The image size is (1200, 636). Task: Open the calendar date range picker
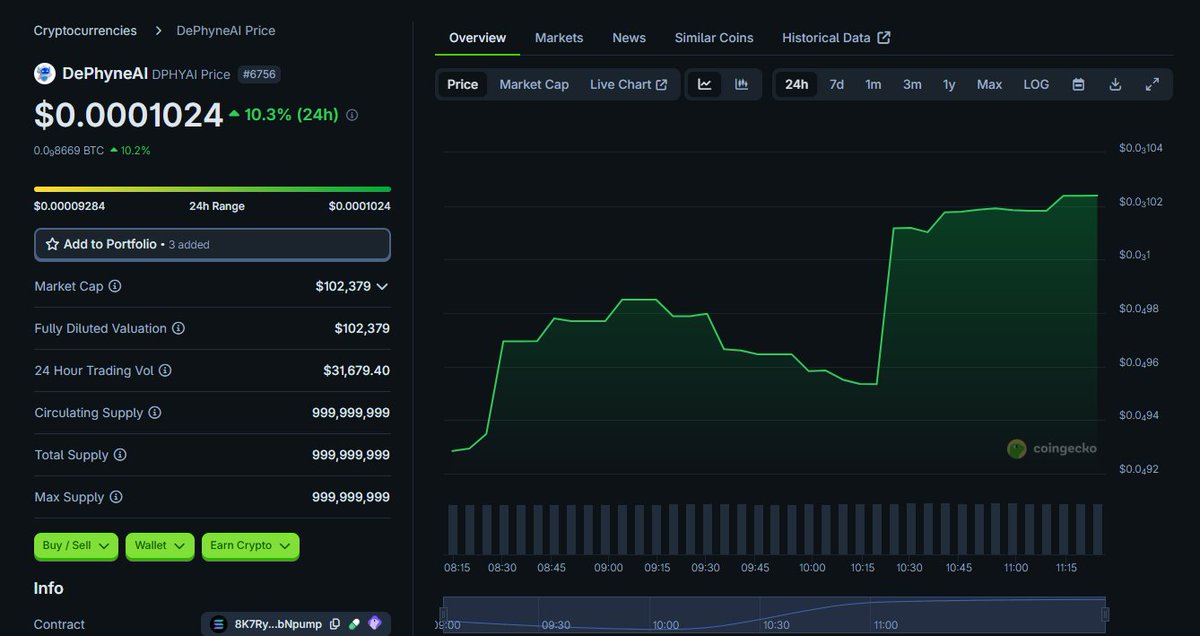click(x=1079, y=84)
